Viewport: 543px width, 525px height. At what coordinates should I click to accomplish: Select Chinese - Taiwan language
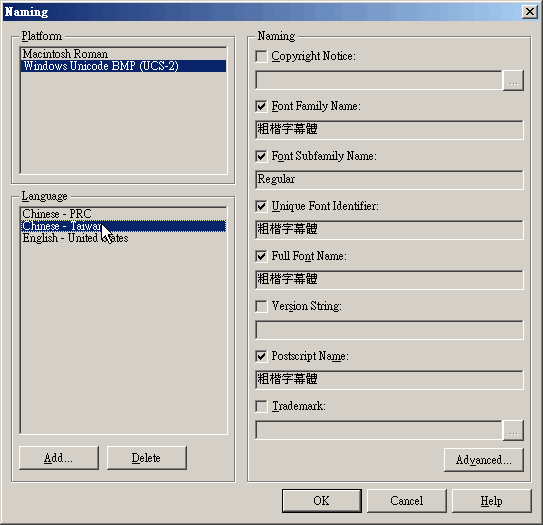click(x=123, y=226)
